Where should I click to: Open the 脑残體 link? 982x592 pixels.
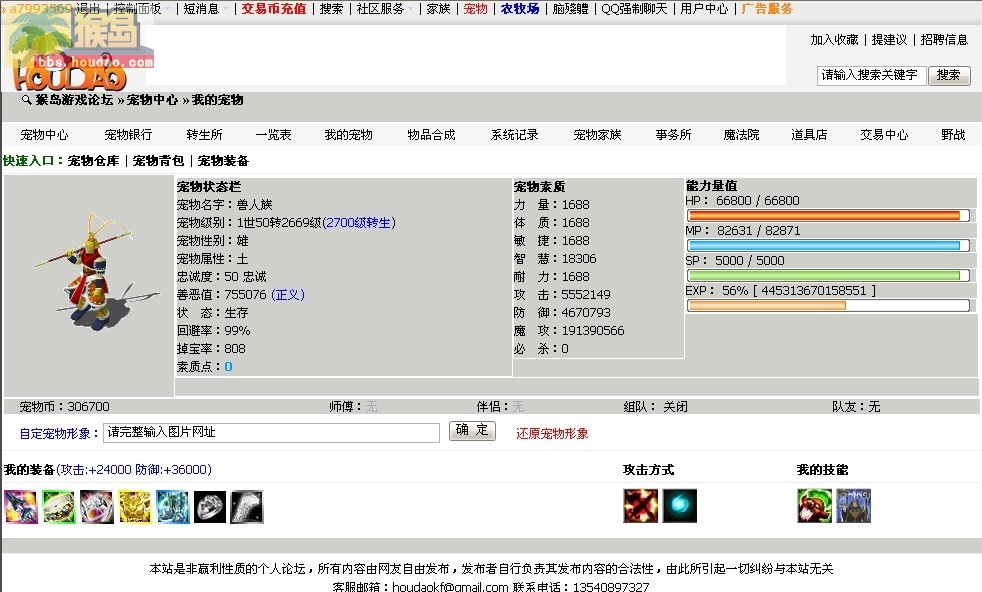click(571, 9)
